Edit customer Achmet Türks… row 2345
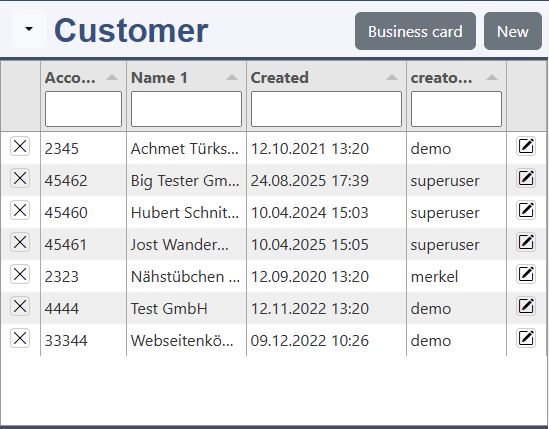This screenshot has height=429, width=549. click(526, 146)
